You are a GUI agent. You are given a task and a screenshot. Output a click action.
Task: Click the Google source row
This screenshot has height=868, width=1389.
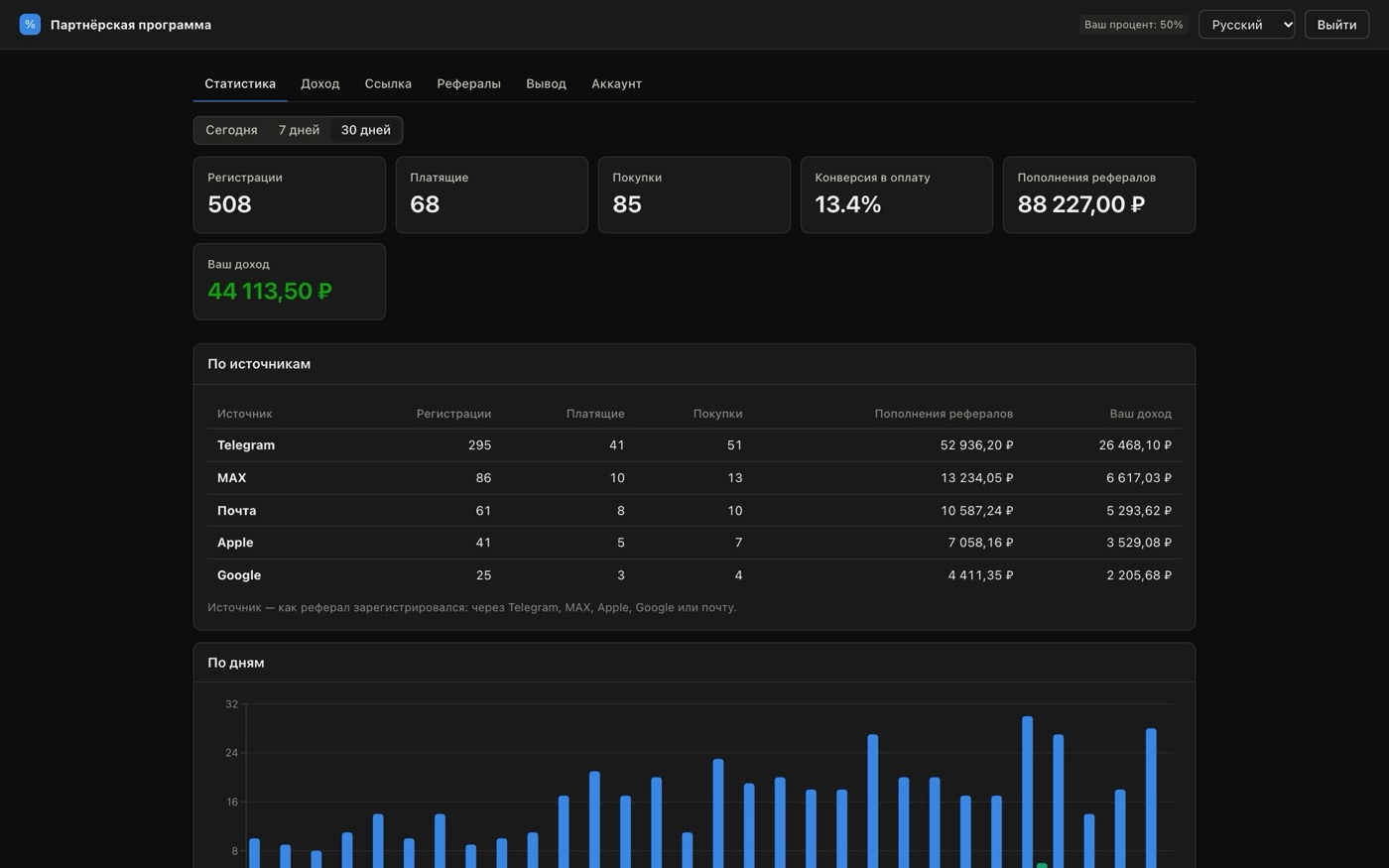coord(694,575)
